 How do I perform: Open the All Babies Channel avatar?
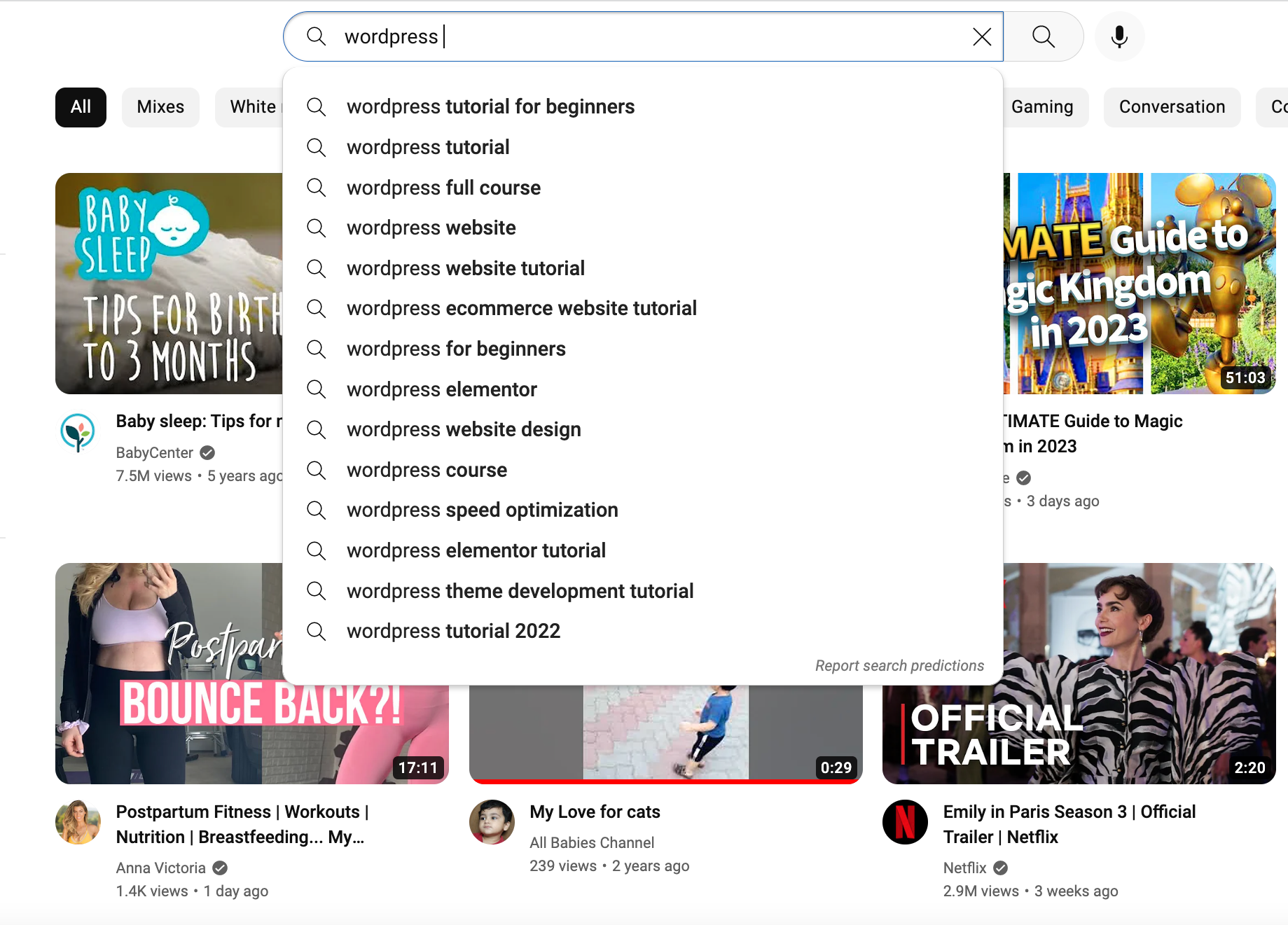[x=492, y=822]
